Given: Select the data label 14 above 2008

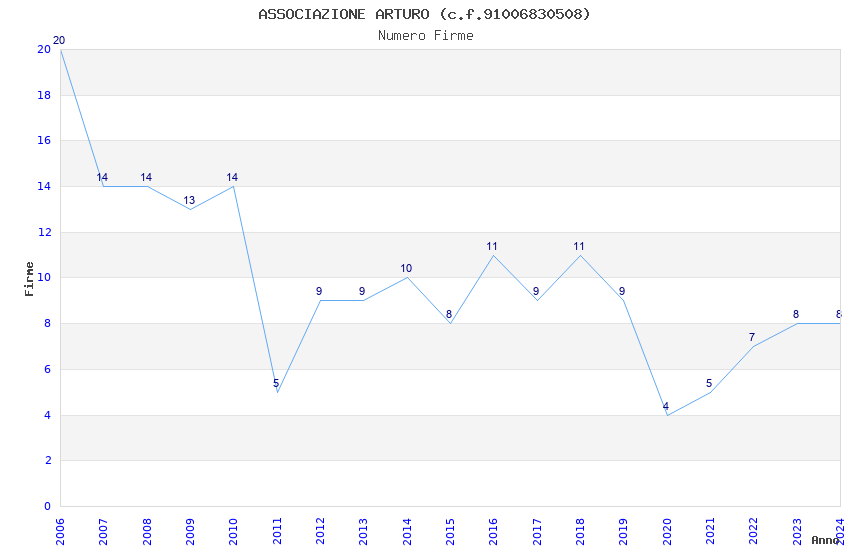Looking at the screenshot, I should pyautogui.click(x=146, y=178).
